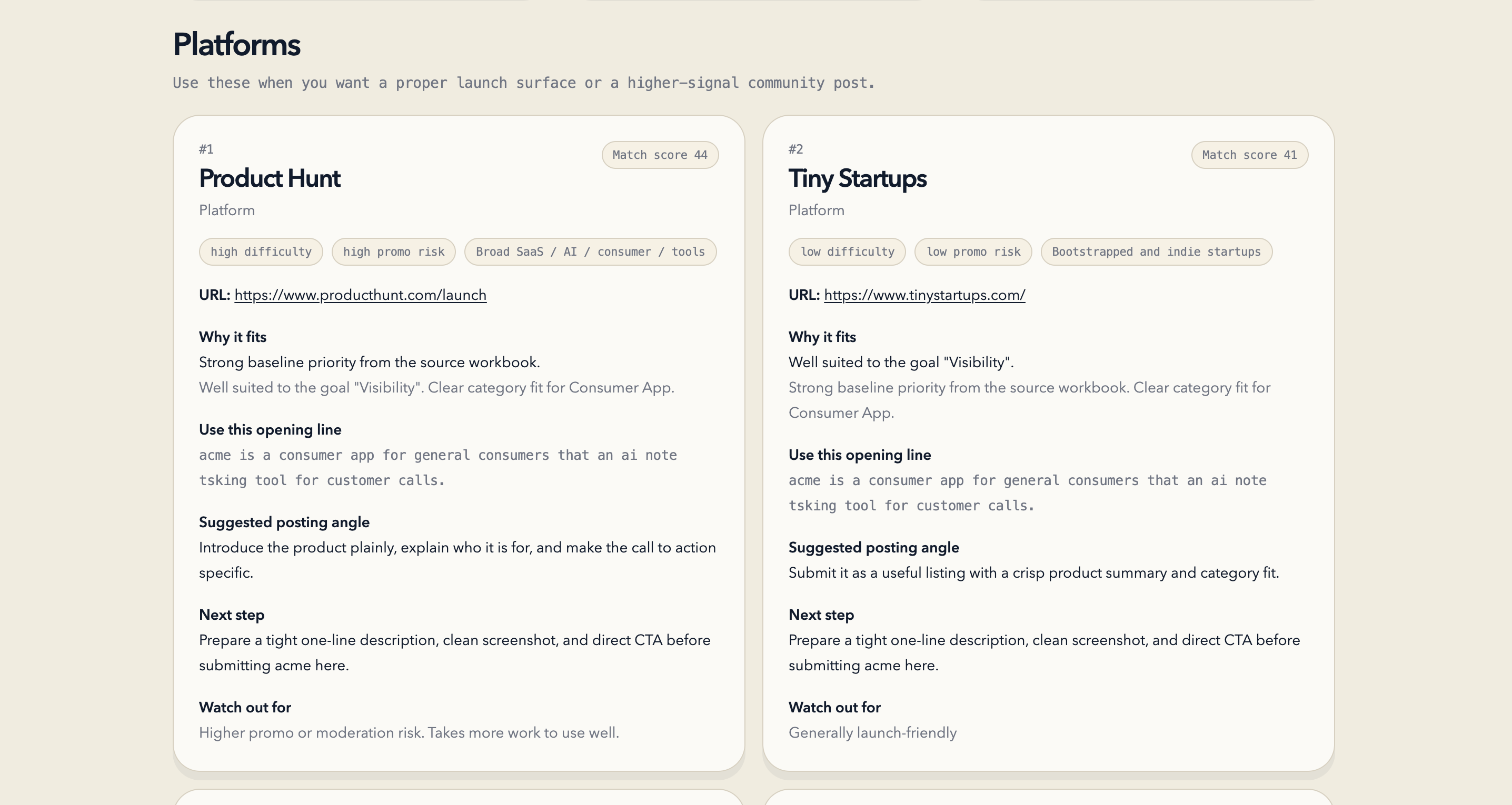Screen dimensions: 1512x805
Task: Click the Product Hunt card title
Action: point(270,178)
